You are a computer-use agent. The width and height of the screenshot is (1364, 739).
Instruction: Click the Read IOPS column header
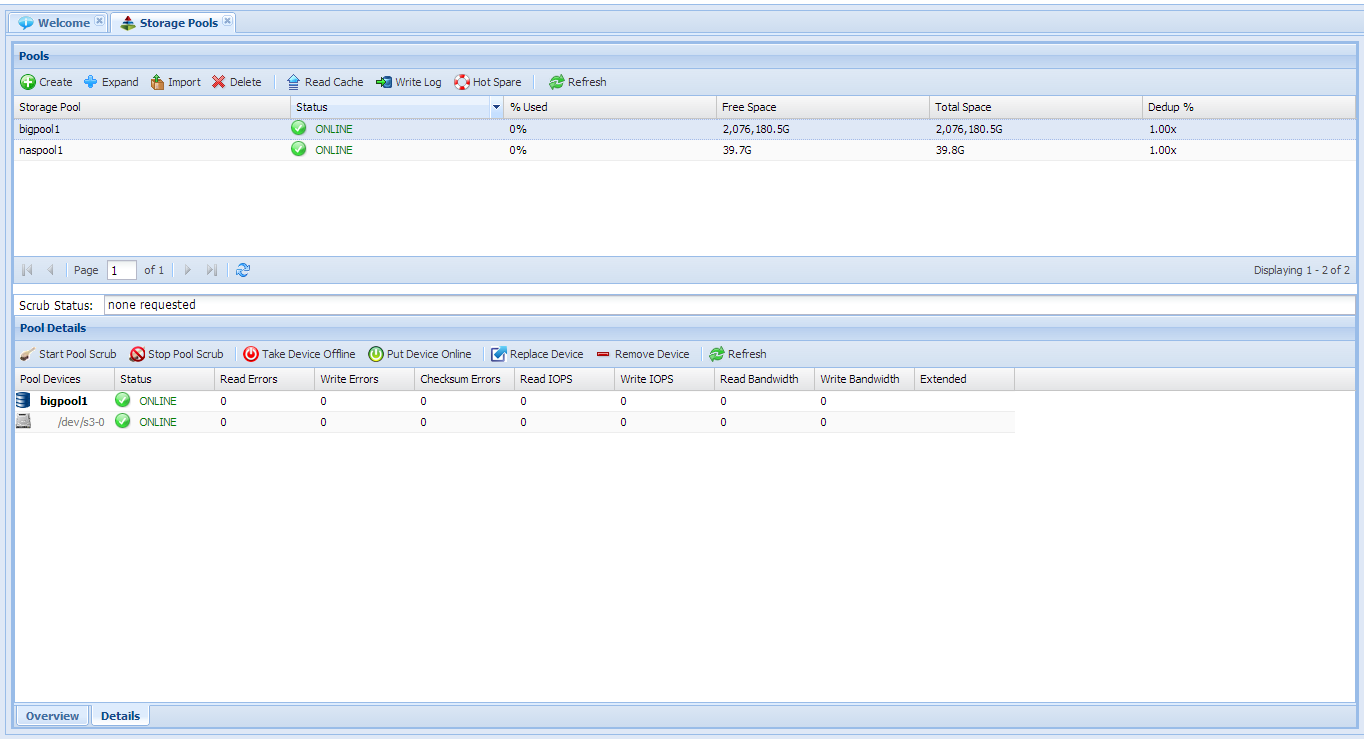click(x=565, y=379)
